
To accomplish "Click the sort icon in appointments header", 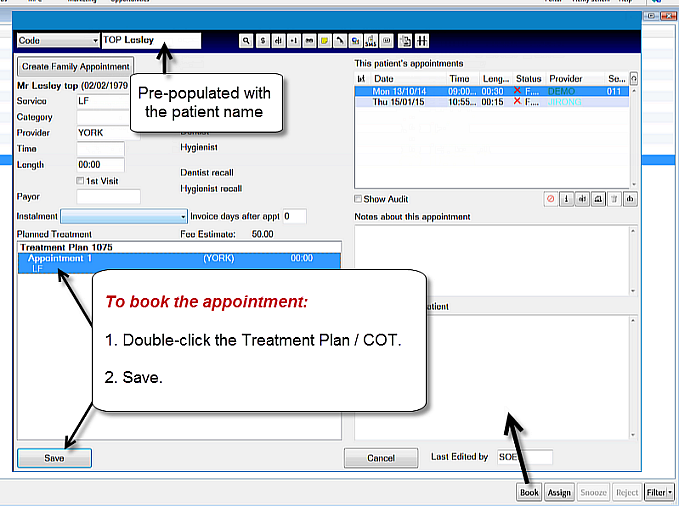I will click(x=361, y=79).
